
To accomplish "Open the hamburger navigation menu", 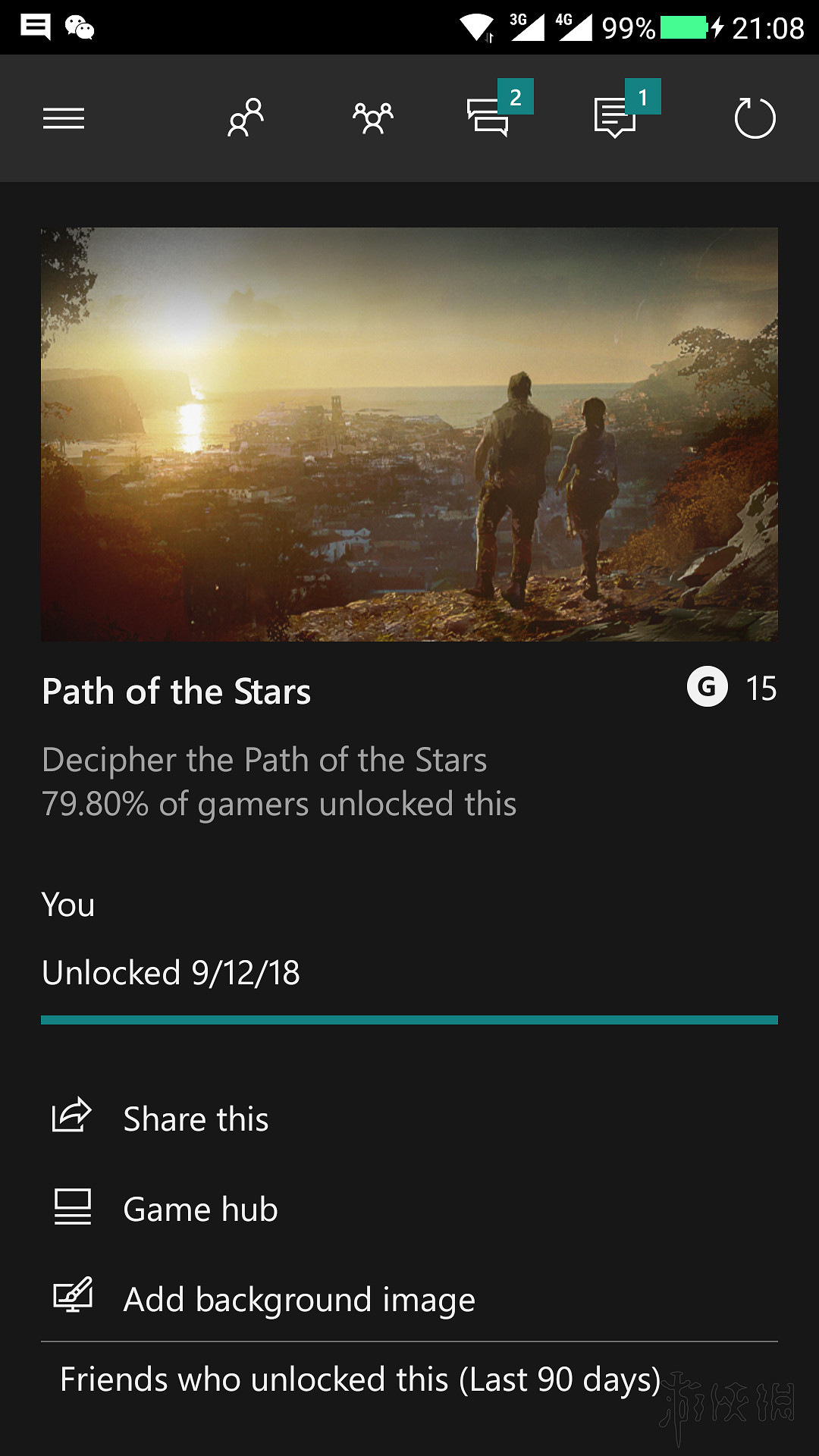I will (x=64, y=118).
